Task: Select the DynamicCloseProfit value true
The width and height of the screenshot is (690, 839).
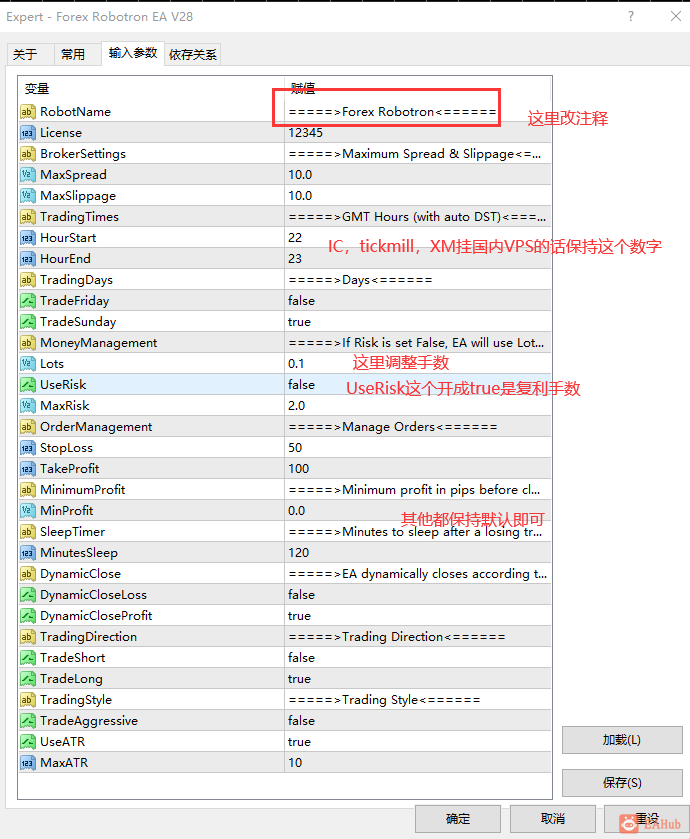Action: coord(300,616)
